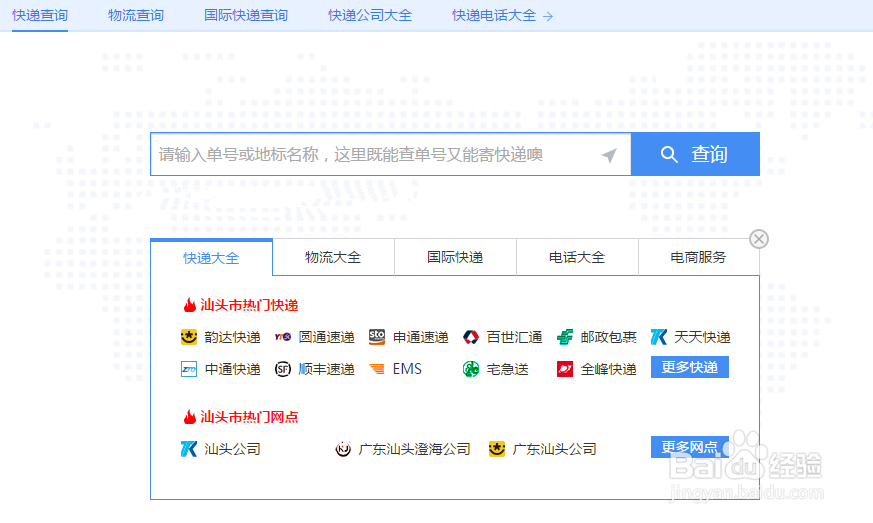Click the ZJS (宅急送) green logo icon
The width and height of the screenshot is (873, 523).
click(x=471, y=369)
